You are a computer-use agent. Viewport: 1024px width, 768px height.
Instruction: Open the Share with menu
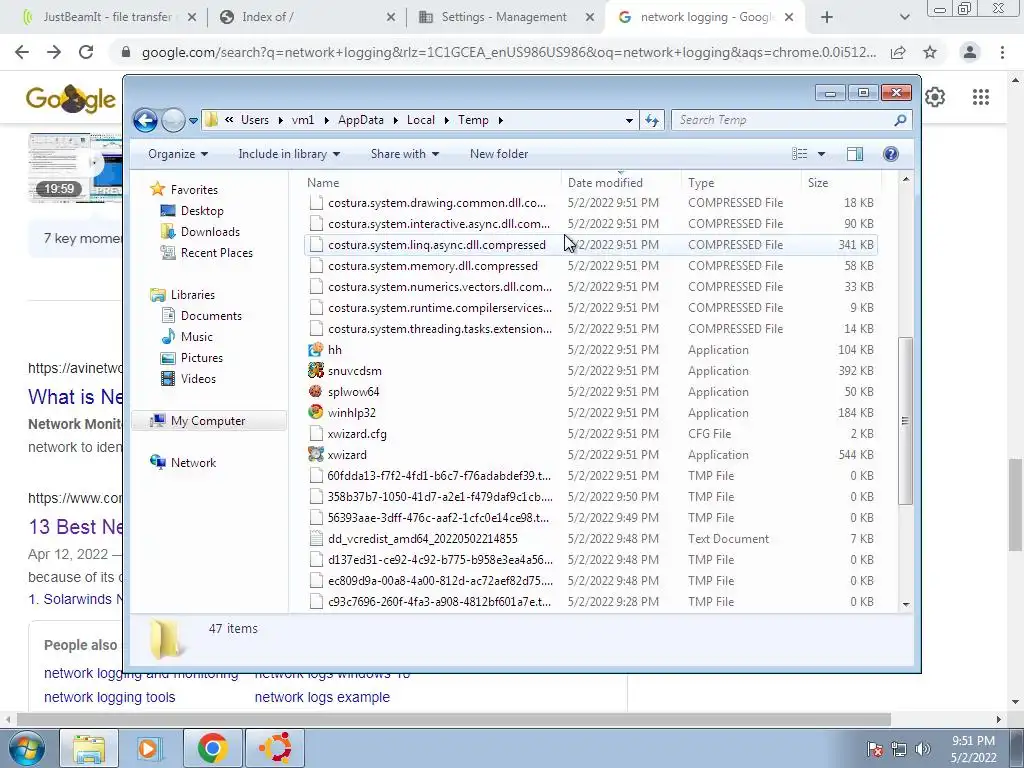404,154
